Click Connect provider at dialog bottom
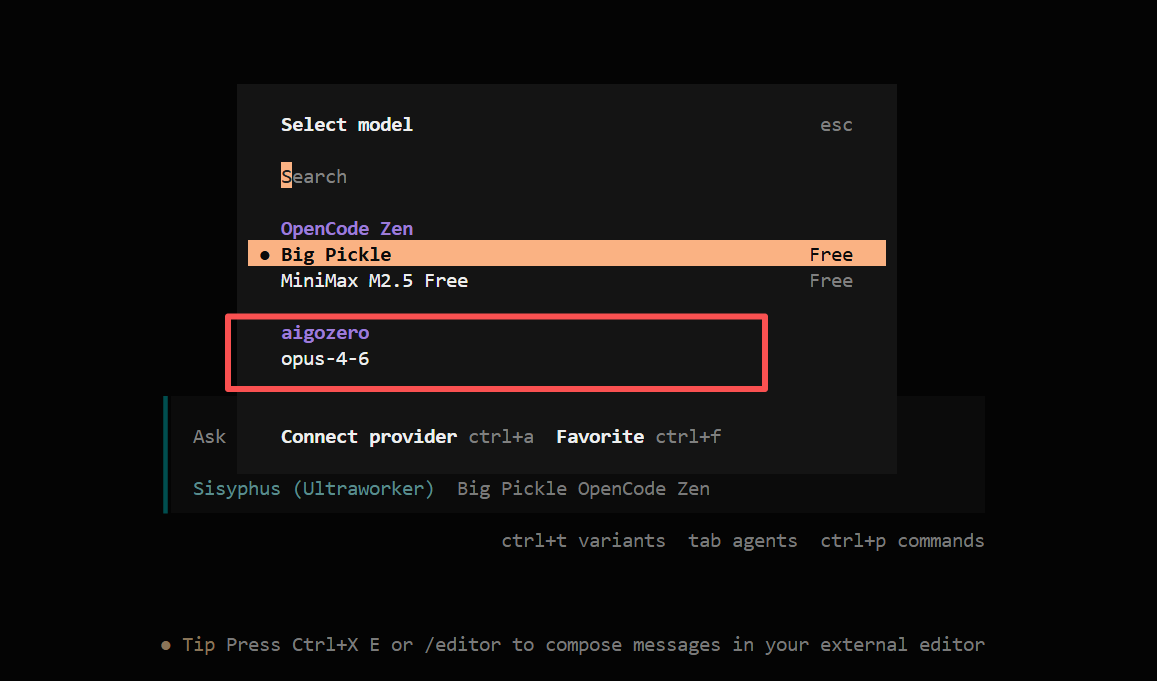This screenshot has width=1157, height=681. coord(368,437)
